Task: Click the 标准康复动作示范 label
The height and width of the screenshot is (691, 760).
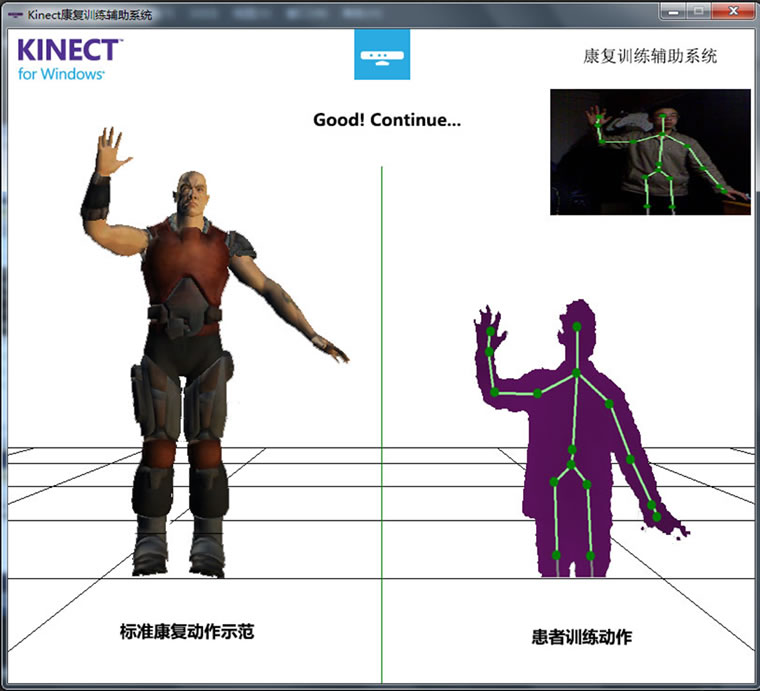Action: pyautogui.click(x=194, y=632)
